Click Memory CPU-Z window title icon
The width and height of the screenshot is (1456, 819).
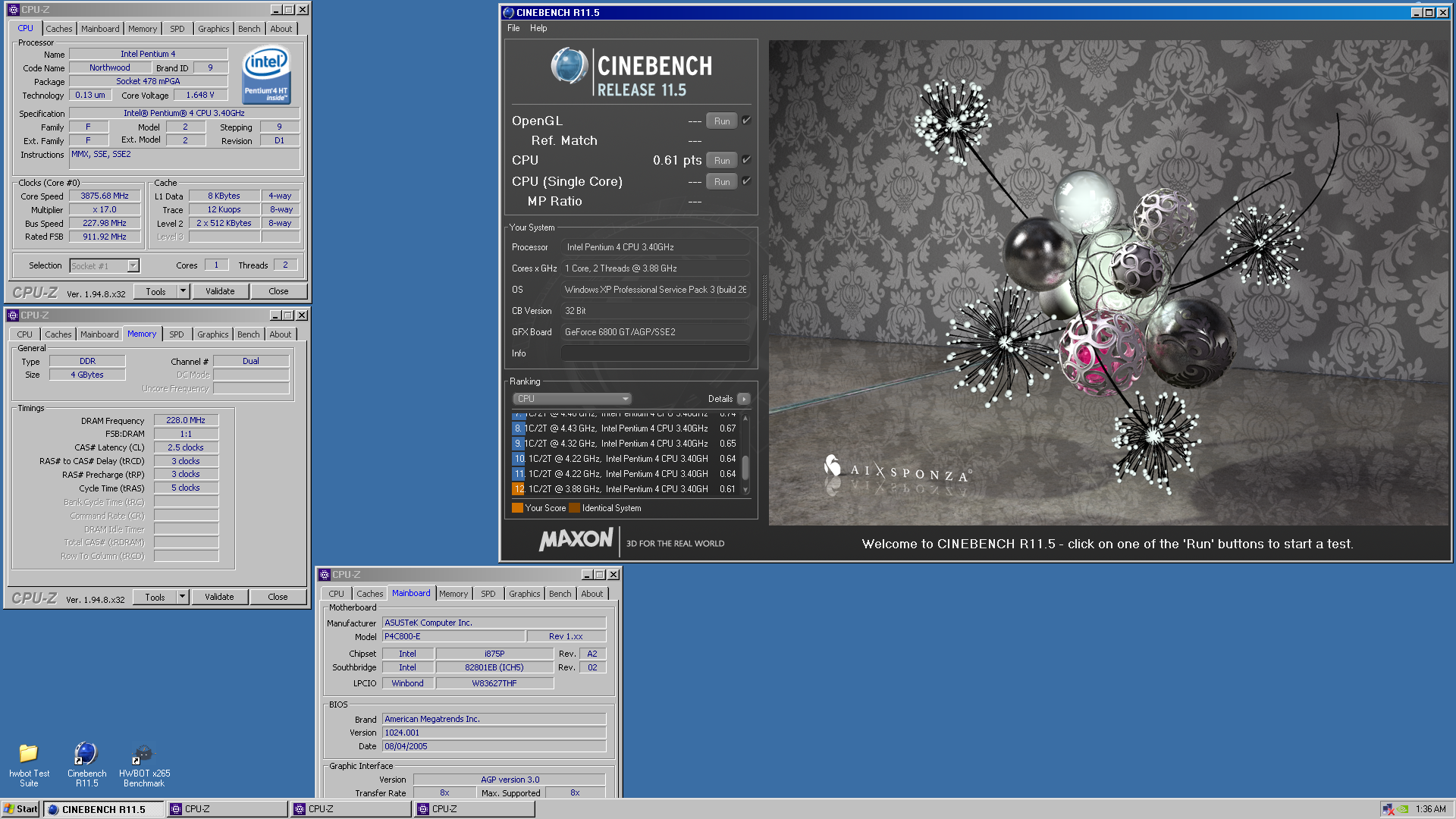[x=12, y=315]
